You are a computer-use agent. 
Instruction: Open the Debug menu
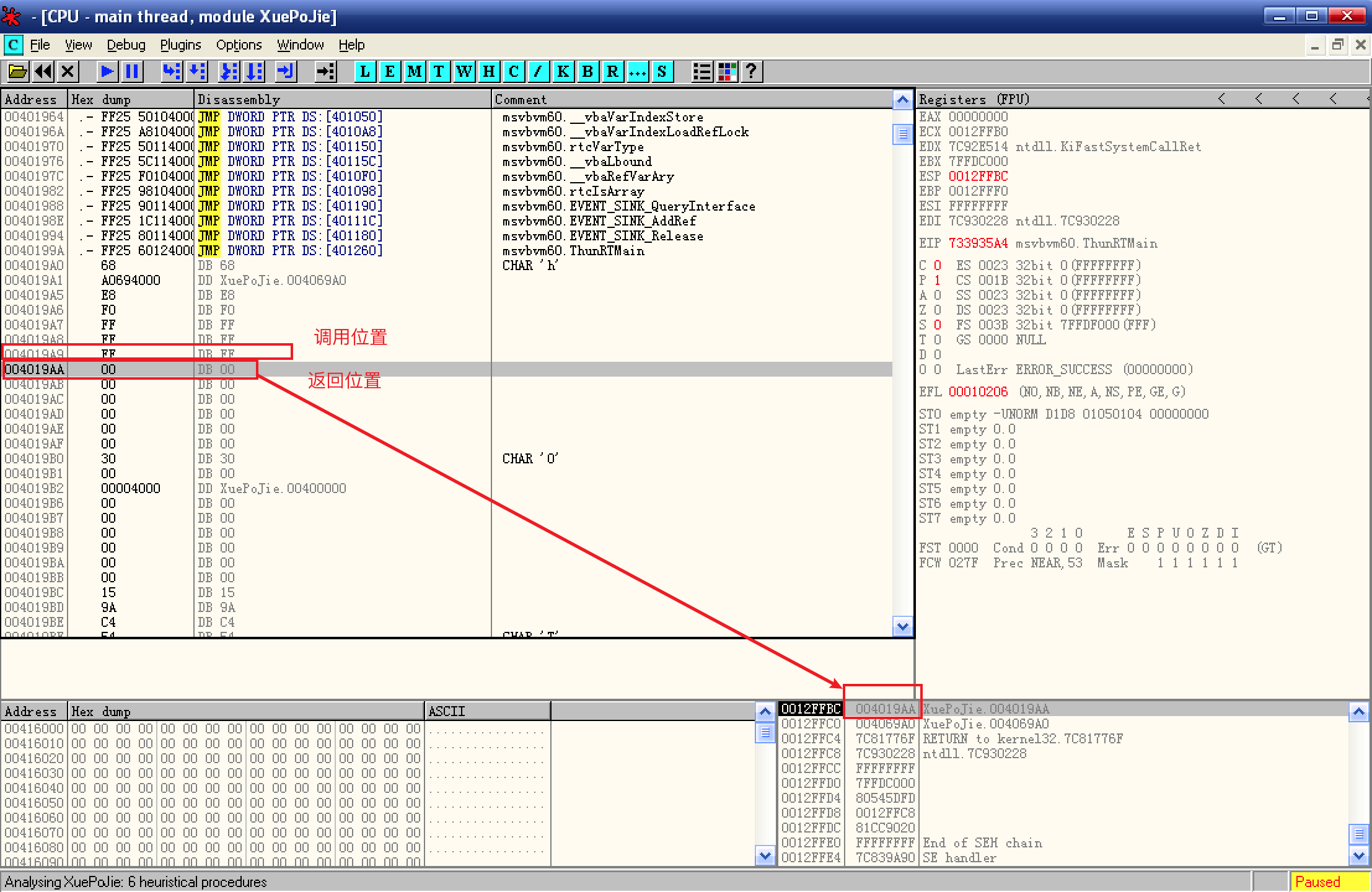point(126,45)
